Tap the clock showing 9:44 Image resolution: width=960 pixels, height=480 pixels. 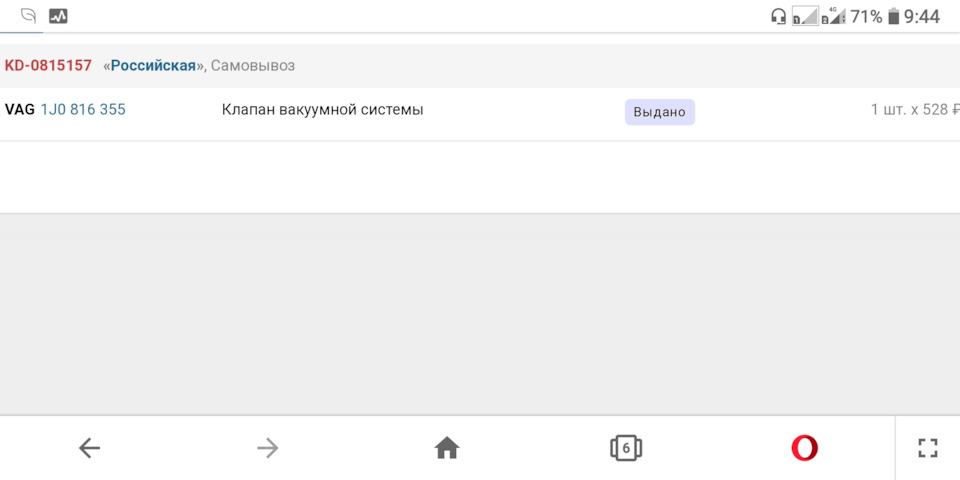coord(922,16)
